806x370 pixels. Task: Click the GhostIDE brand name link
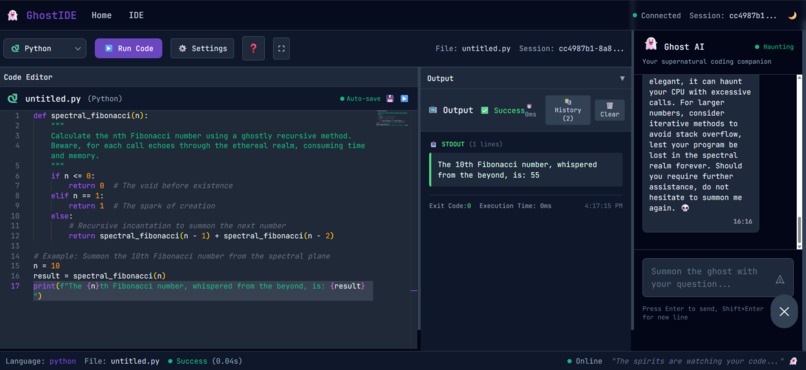click(x=51, y=15)
